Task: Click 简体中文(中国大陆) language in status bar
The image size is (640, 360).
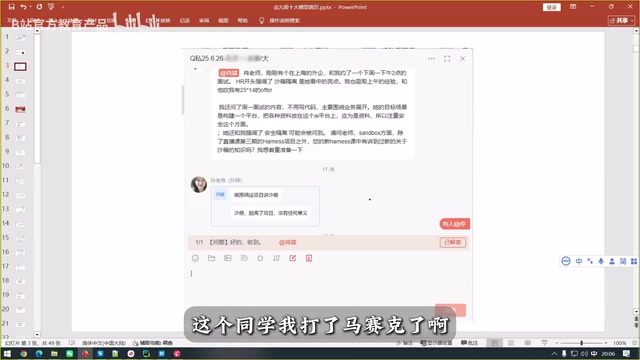Action: (104, 343)
